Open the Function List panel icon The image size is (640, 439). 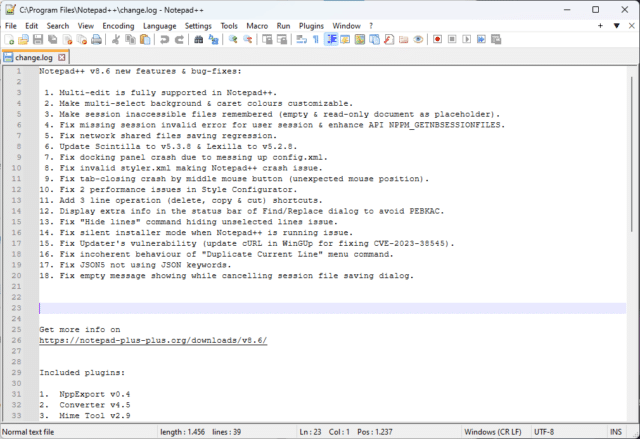click(x=389, y=40)
